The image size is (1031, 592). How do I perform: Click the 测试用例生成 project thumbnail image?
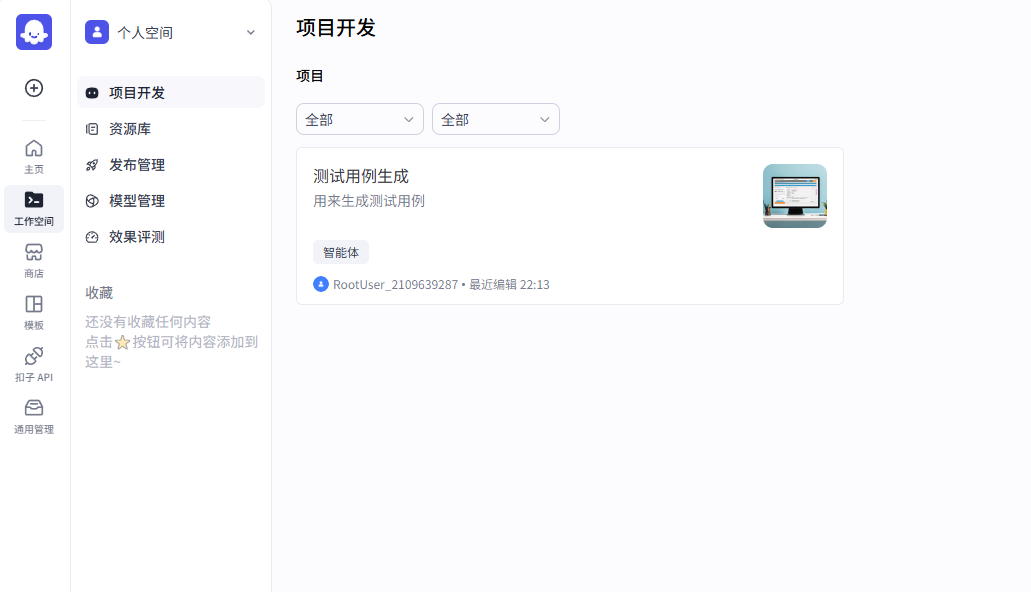[x=795, y=196]
